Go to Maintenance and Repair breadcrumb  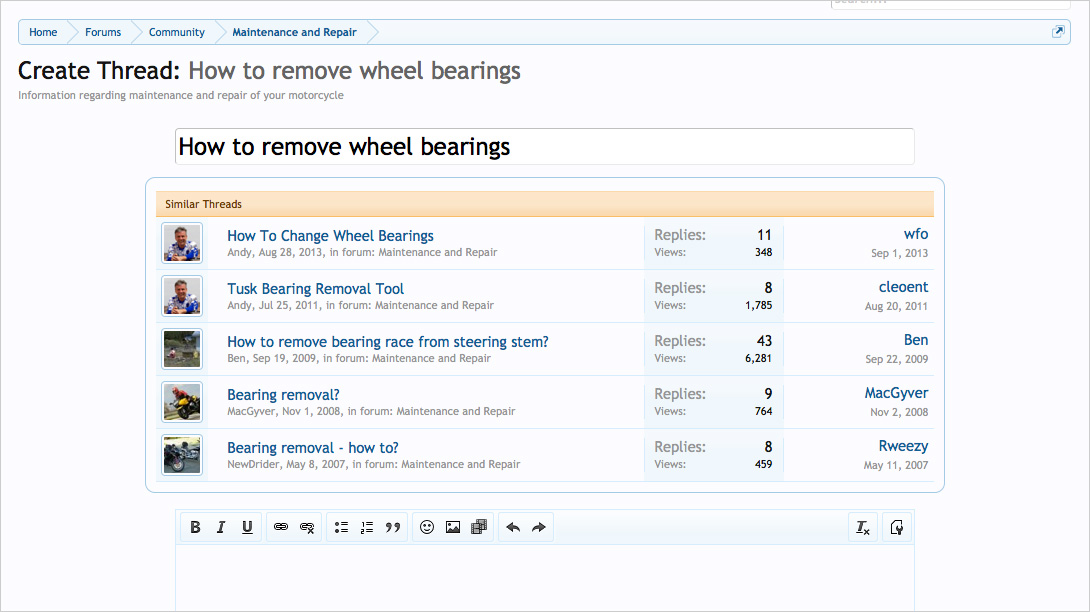pos(294,32)
